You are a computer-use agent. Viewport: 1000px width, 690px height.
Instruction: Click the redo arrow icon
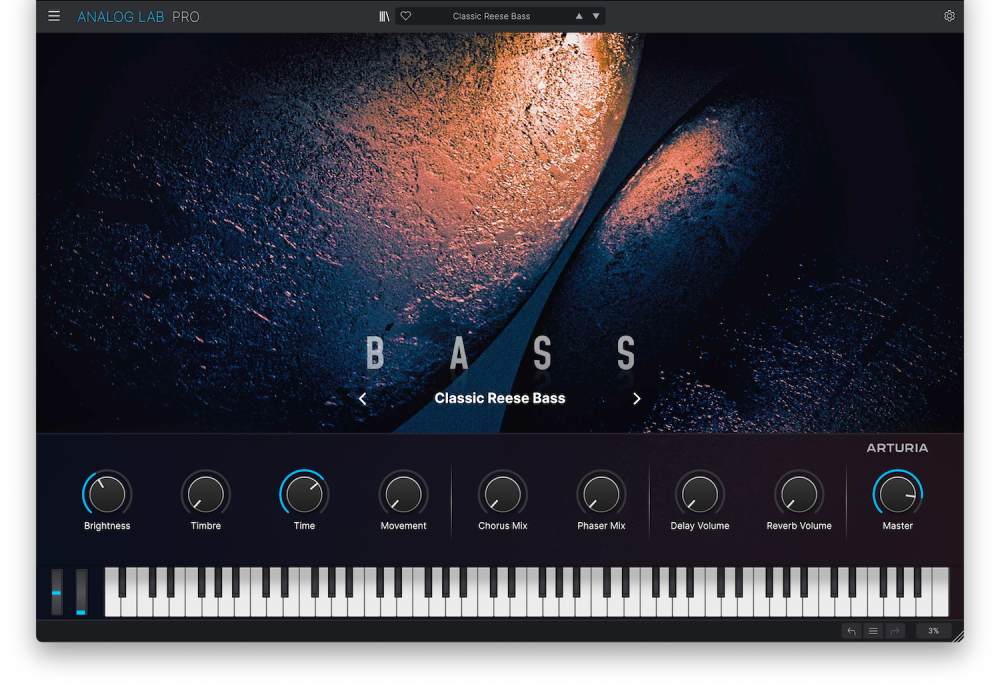[895, 631]
